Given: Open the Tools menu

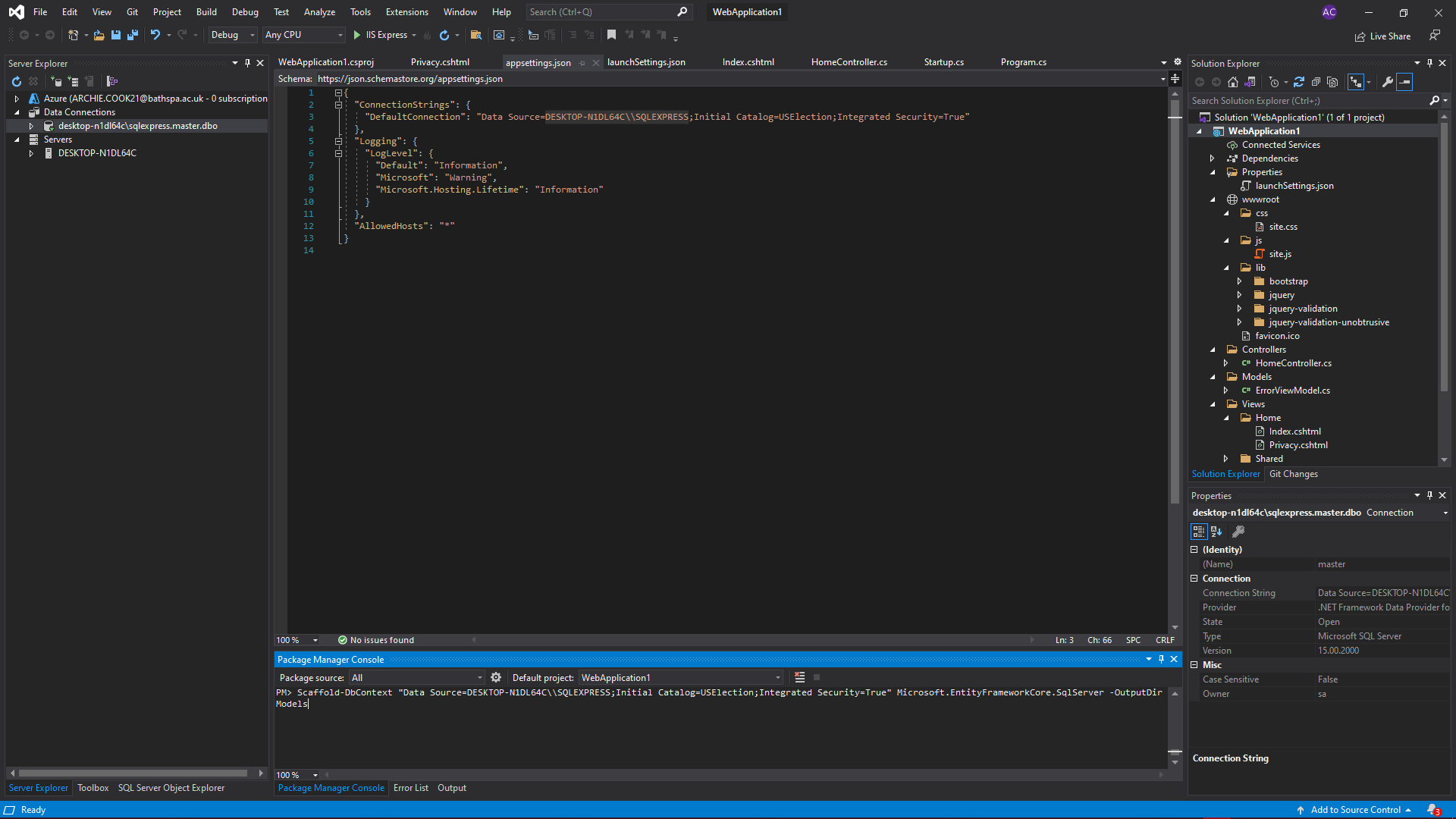Looking at the screenshot, I should (x=360, y=11).
